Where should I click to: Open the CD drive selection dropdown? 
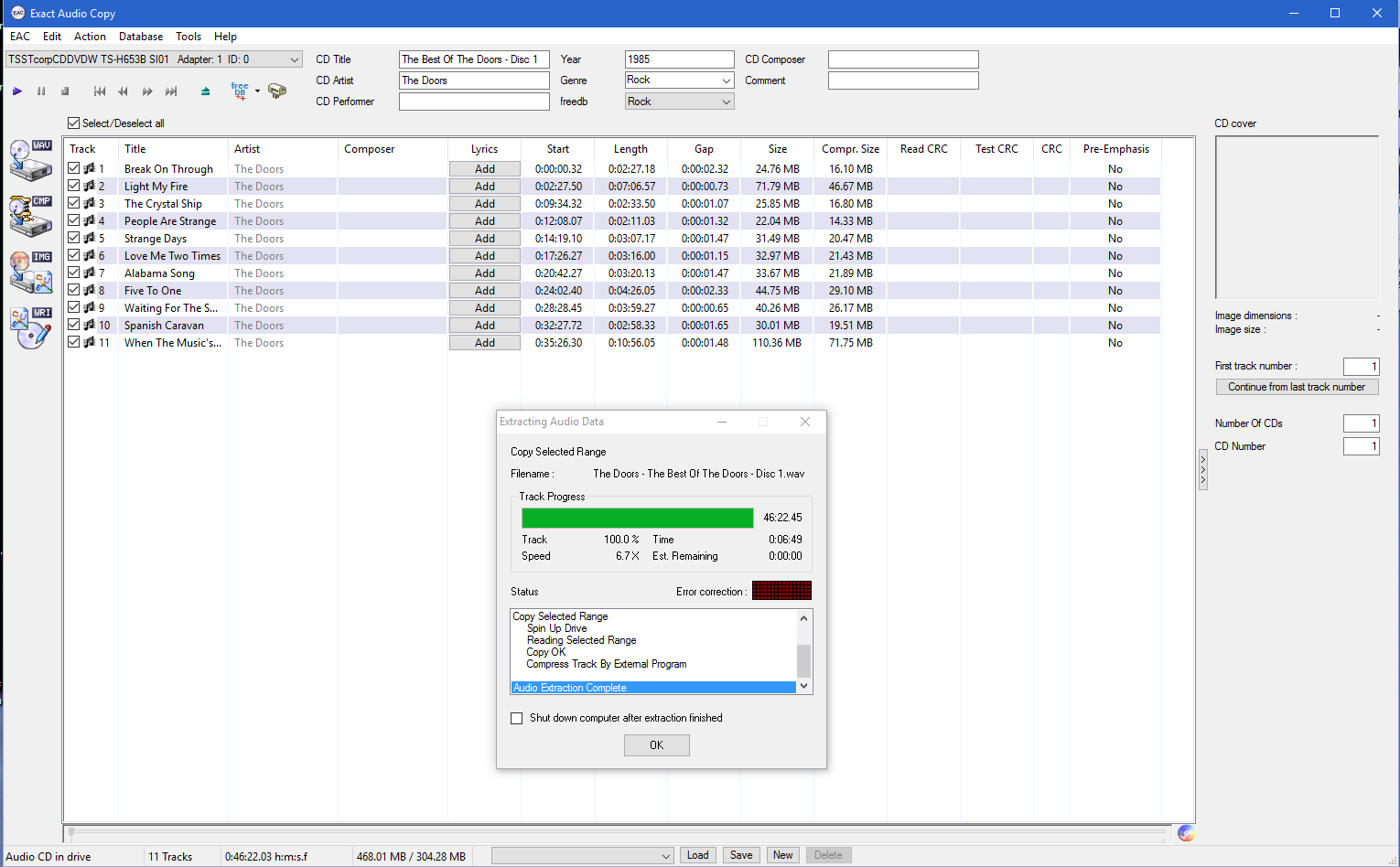(294, 59)
